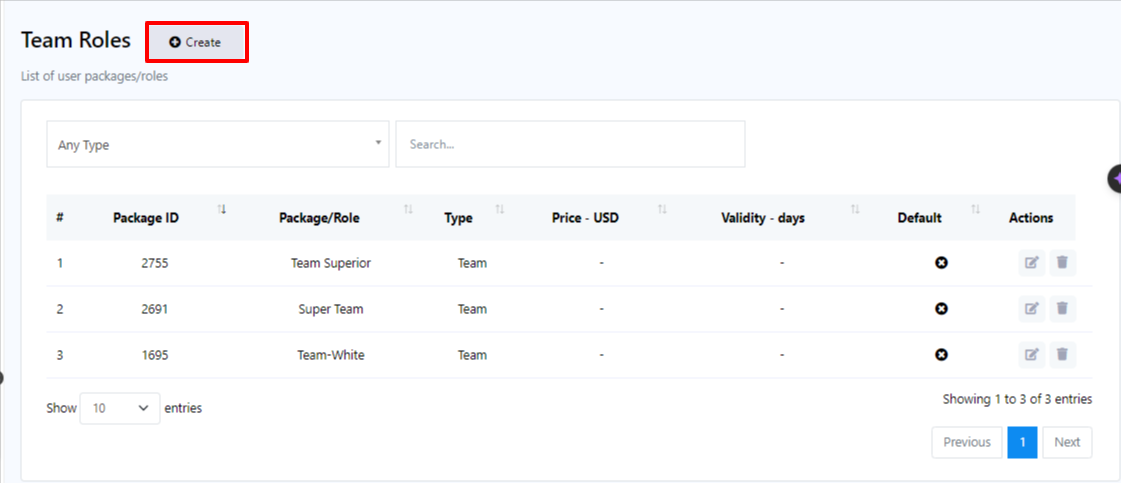Click the Search input field
1121x483 pixels.
click(570, 145)
